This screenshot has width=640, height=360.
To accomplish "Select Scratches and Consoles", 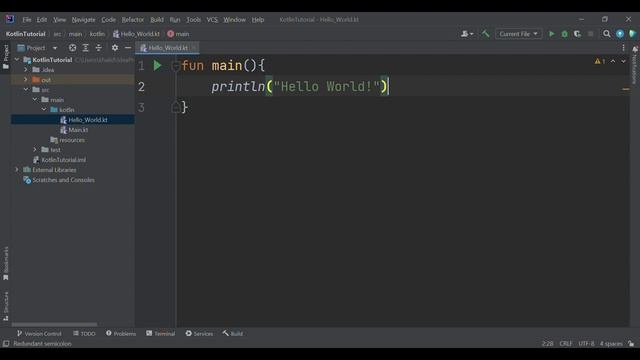I will click(59, 180).
